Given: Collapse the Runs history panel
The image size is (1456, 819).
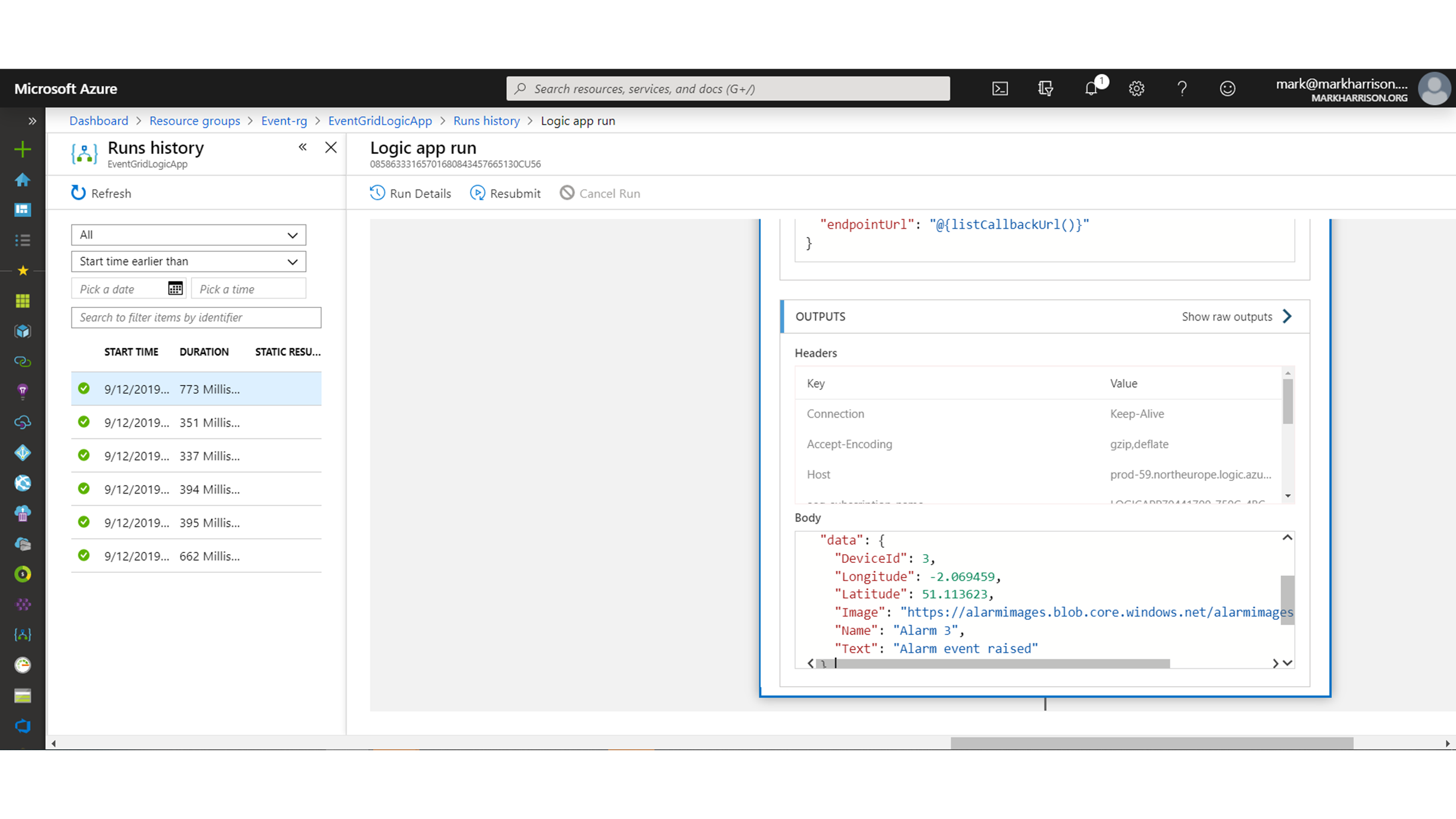Looking at the screenshot, I should (x=303, y=147).
